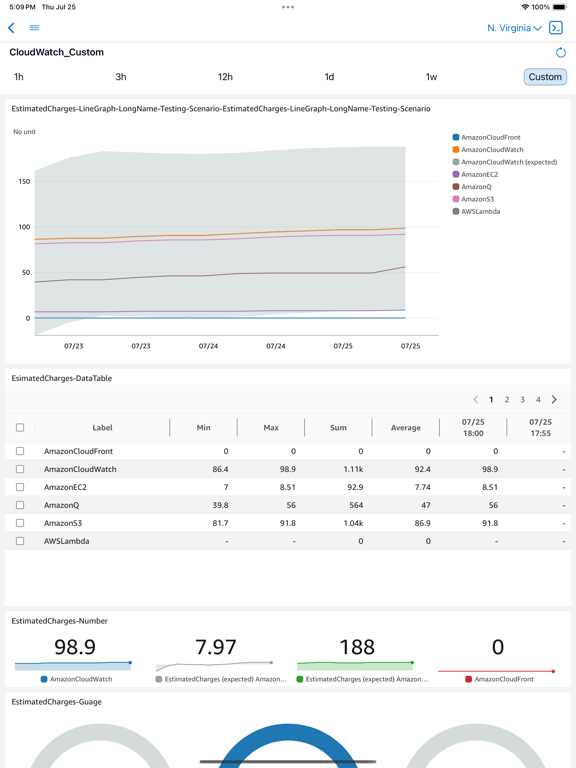The image size is (576, 768).
Task: Click the AmazonCloudWatch (expected) legend swatch
Action: (x=456, y=162)
